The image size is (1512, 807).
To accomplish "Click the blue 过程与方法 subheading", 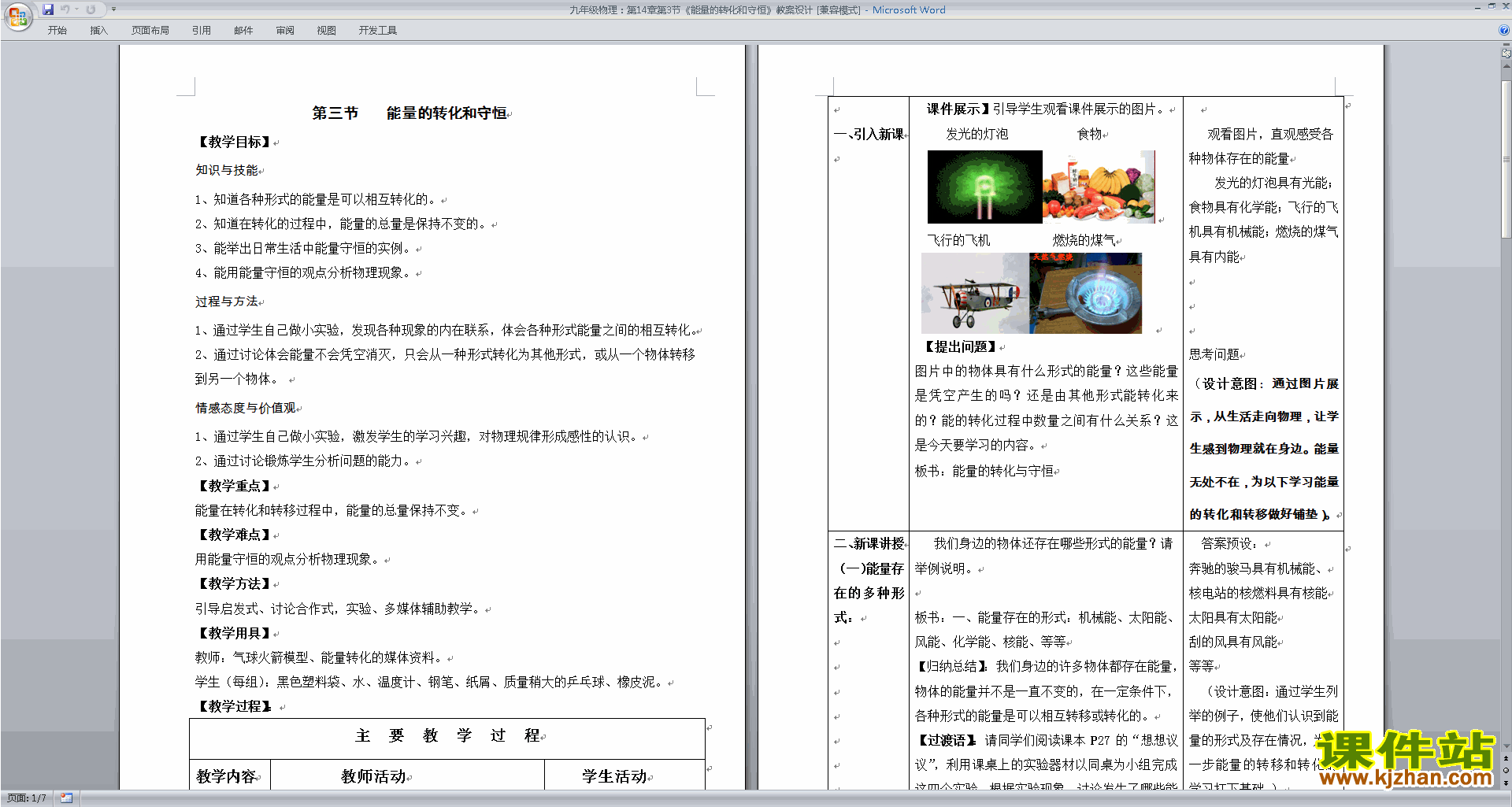I will [227, 302].
